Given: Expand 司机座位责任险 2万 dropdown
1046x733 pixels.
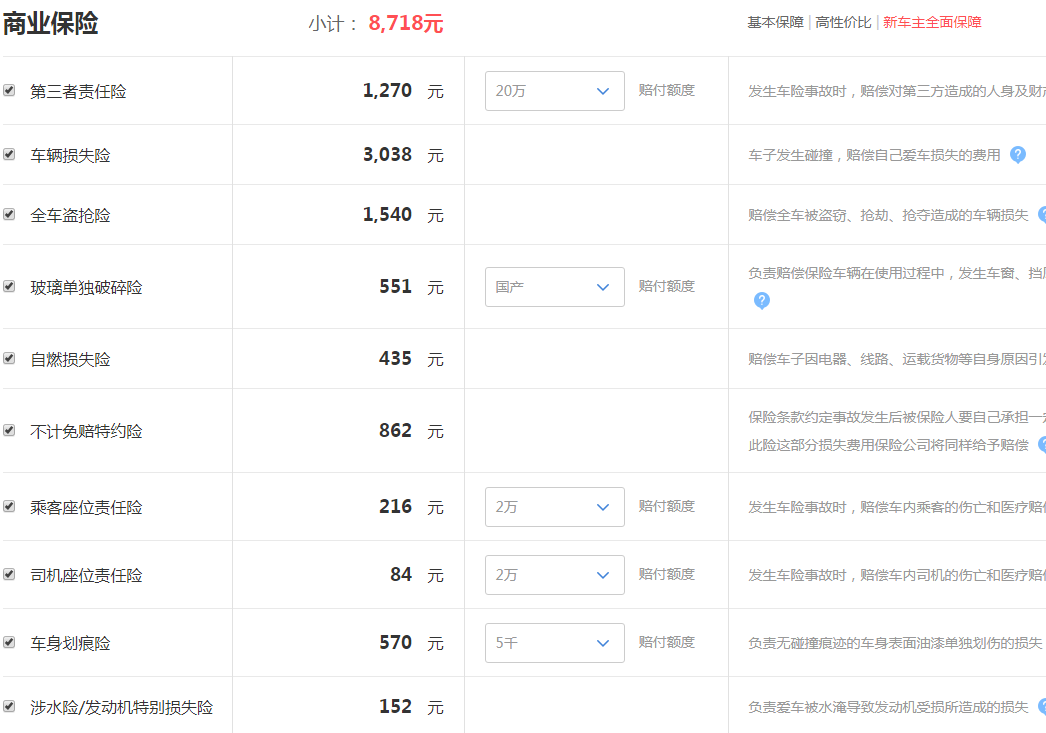Looking at the screenshot, I should [554, 575].
